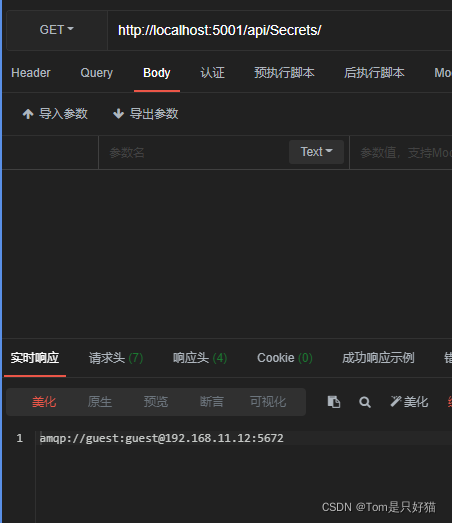Screen dimensions: 452x523
Task: Click the 导入参数 button
Action: (x=55, y=114)
